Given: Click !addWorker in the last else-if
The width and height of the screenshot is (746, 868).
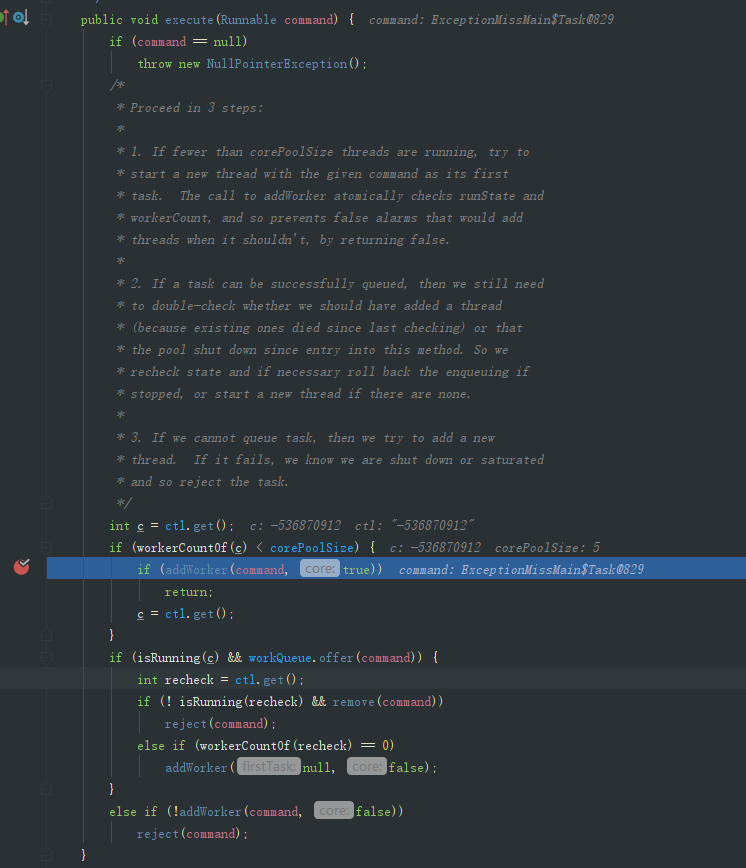Looking at the screenshot, I should 207,812.
